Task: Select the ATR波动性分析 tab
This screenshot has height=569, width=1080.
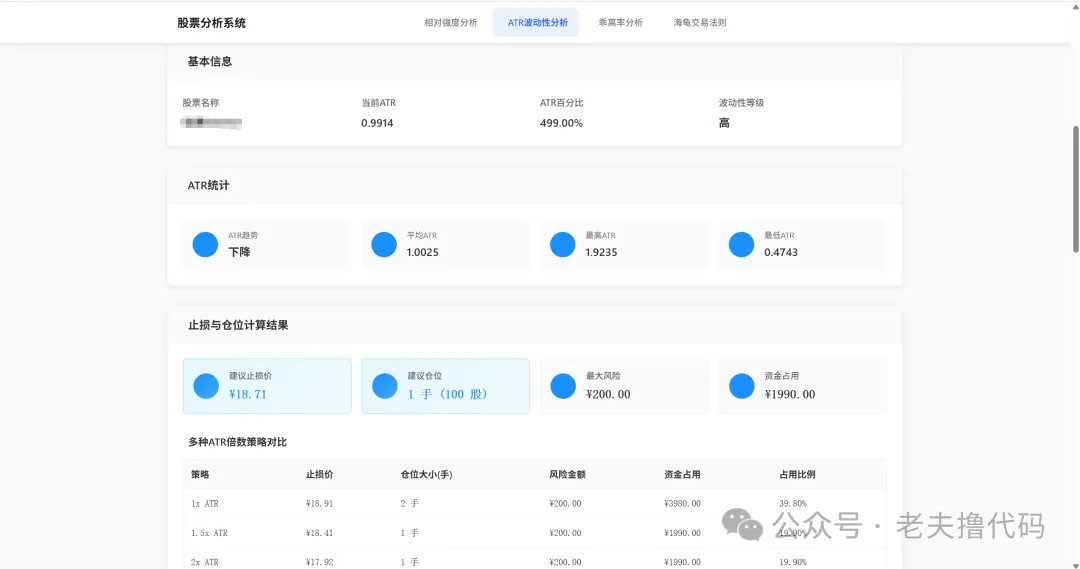Action: click(537, 22)
